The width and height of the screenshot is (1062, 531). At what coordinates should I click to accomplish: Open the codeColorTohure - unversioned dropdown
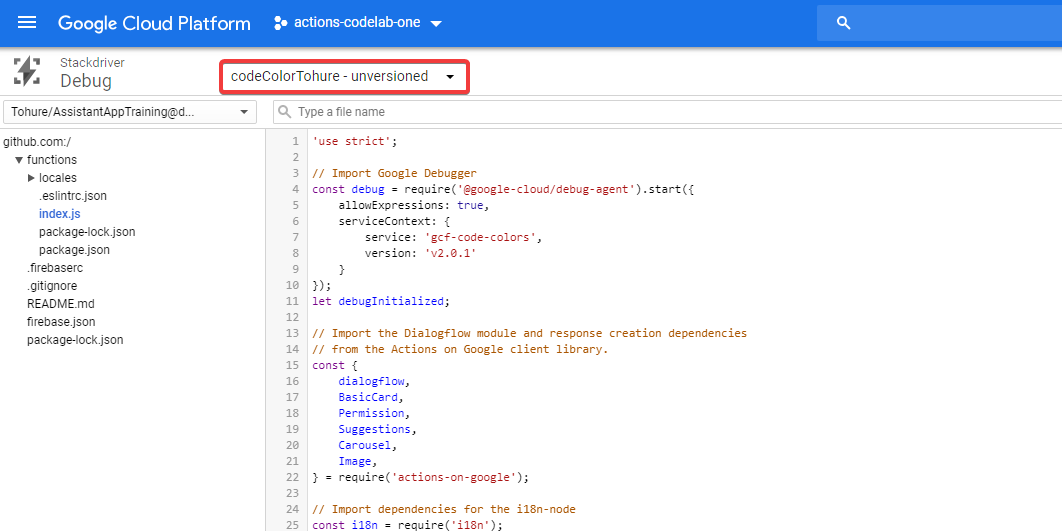(x=344, y=77)
